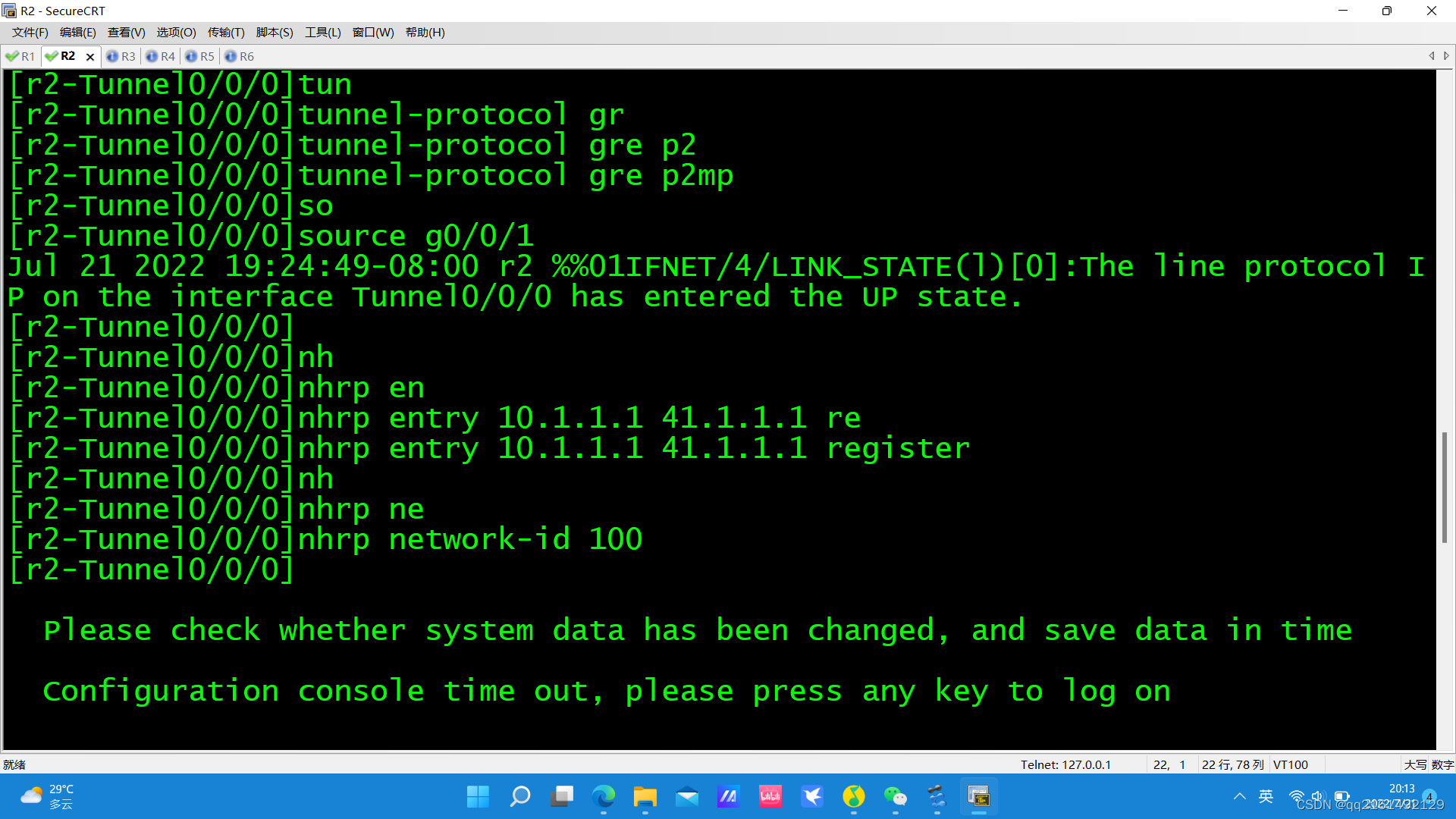Switch to the R6 session tab
1456x819 pixels.
pos(240,56)
